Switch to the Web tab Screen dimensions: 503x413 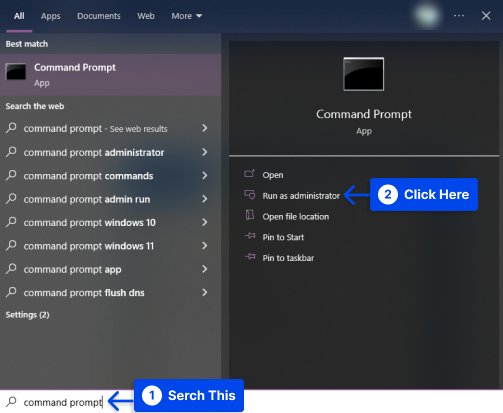pyautogui.click(x=146, y=16)
